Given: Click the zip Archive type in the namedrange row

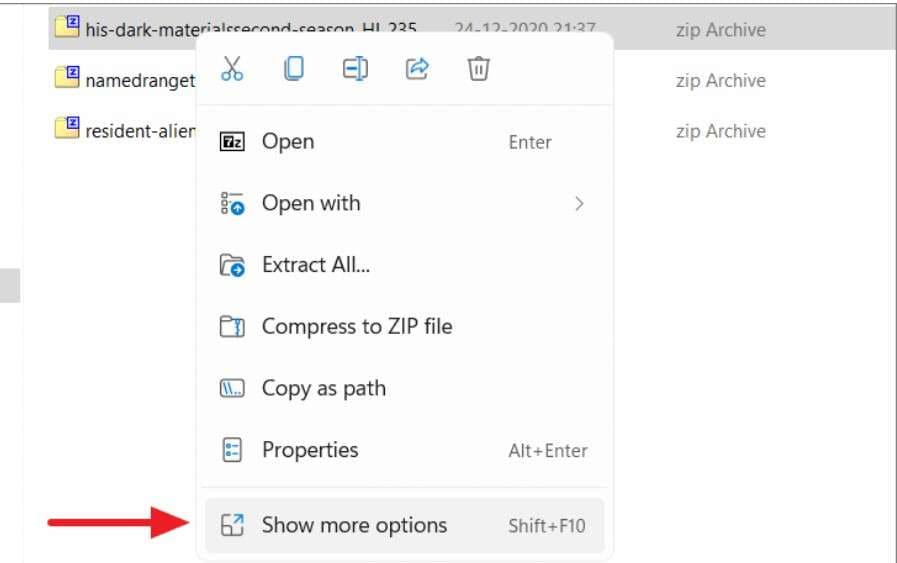Looking at the screenshot, I should pos(720,80).
